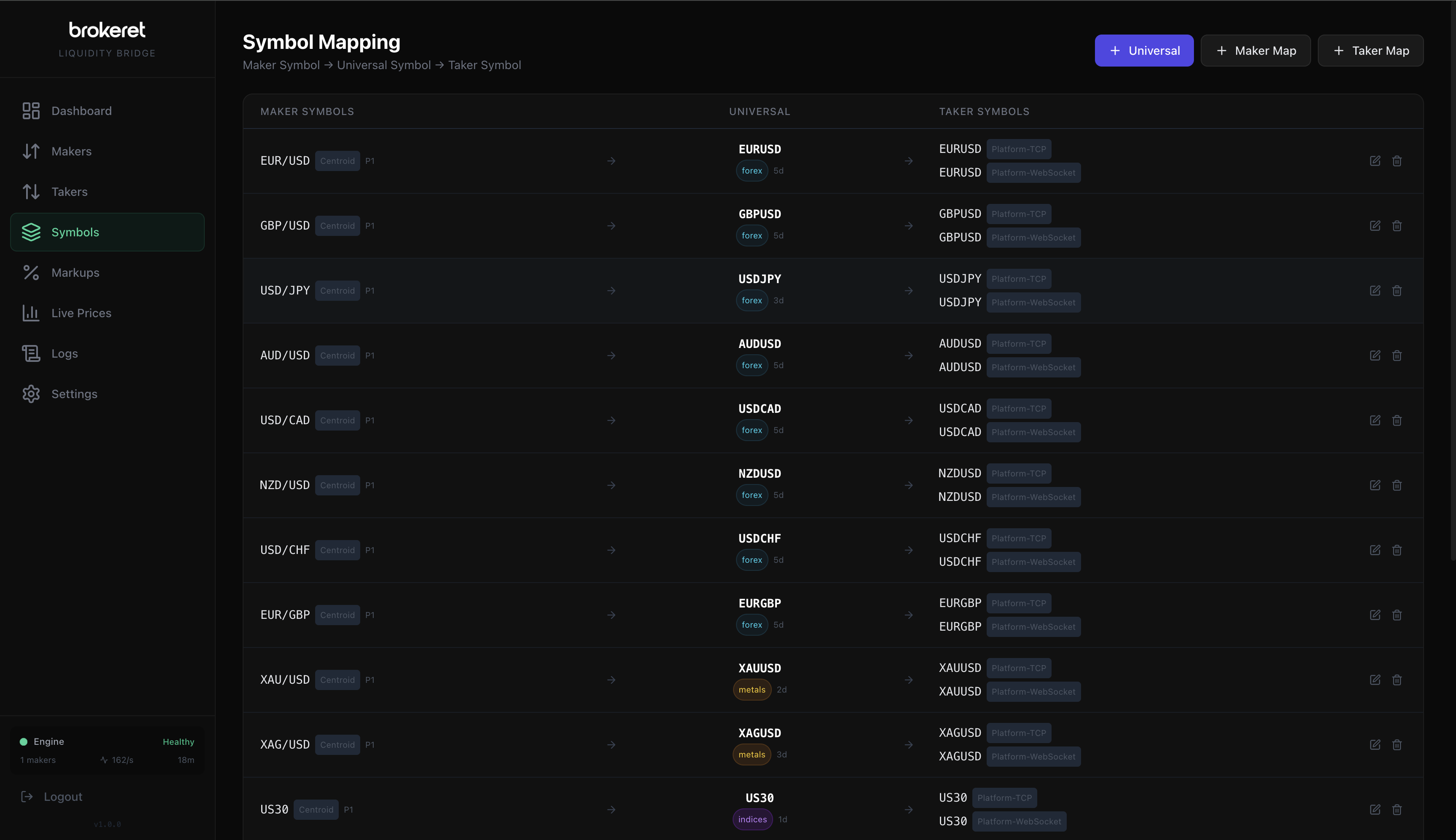
Task: Edit the EUR/USD symbol mapping
Action: (1376, 161)
